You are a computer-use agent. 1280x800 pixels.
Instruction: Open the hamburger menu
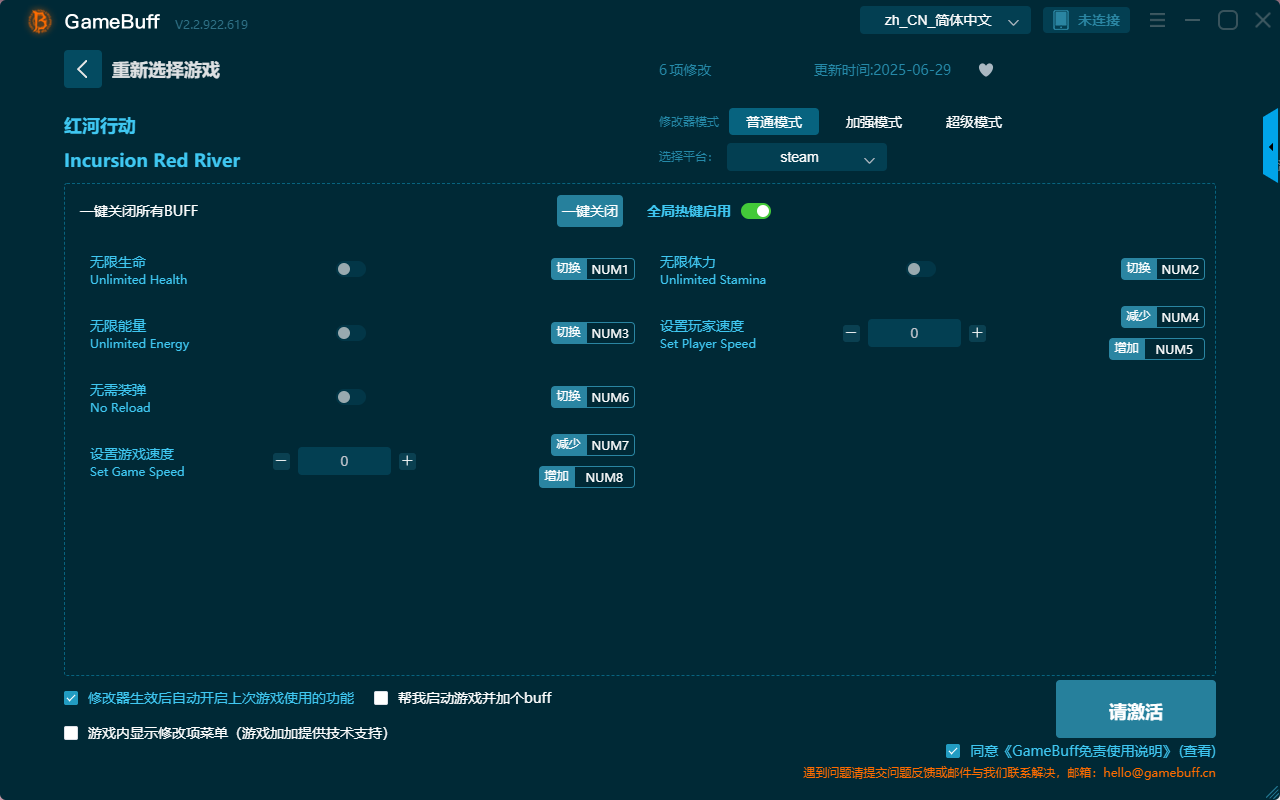(x=1157, y=19)
